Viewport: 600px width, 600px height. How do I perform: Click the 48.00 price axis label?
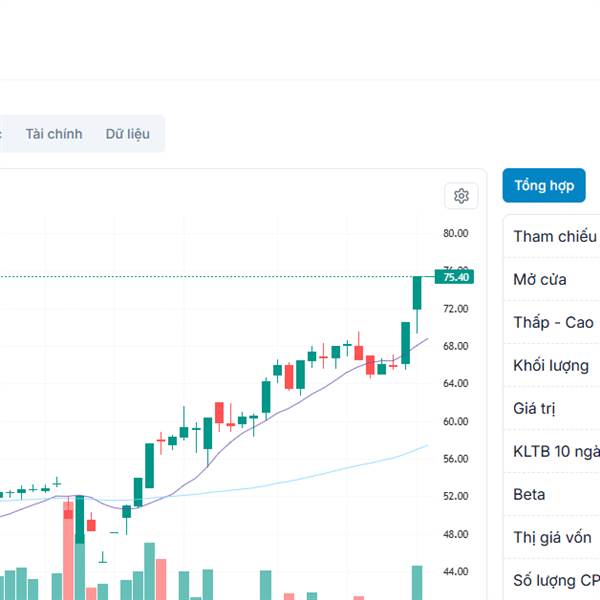[x=455, y=534]
